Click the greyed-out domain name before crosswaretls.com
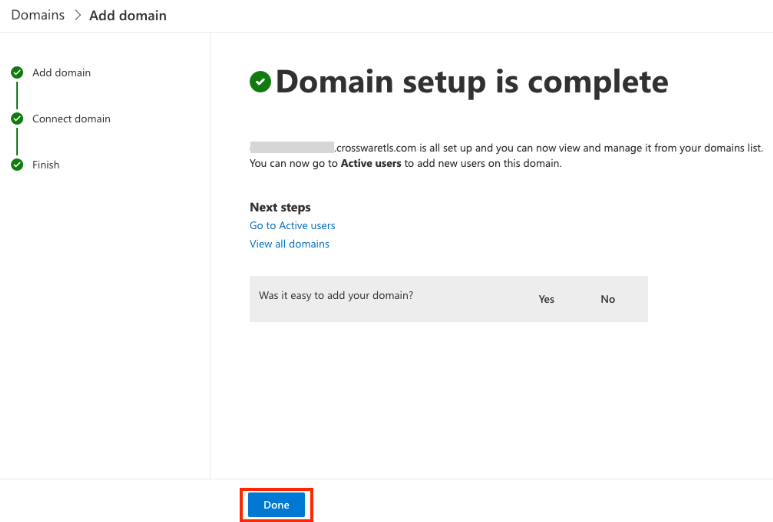Image resolution: width=773 pixels, height=522 pixels. [x=291, y=147]
